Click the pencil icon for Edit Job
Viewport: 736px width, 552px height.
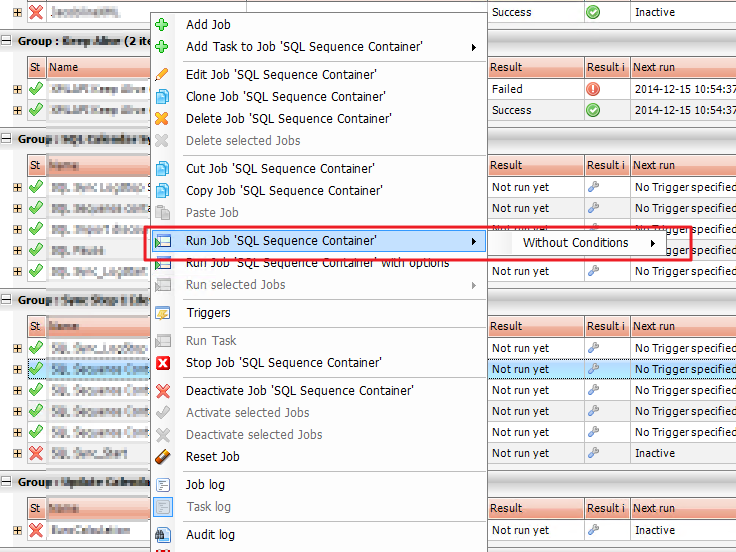pyautogui.click(x=163, y=75)
